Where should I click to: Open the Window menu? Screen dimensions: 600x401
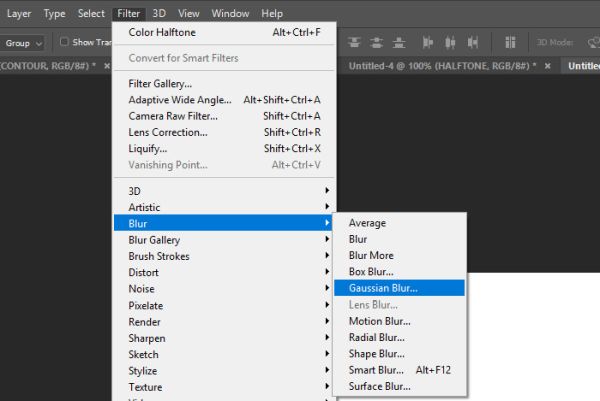point(230,14)
